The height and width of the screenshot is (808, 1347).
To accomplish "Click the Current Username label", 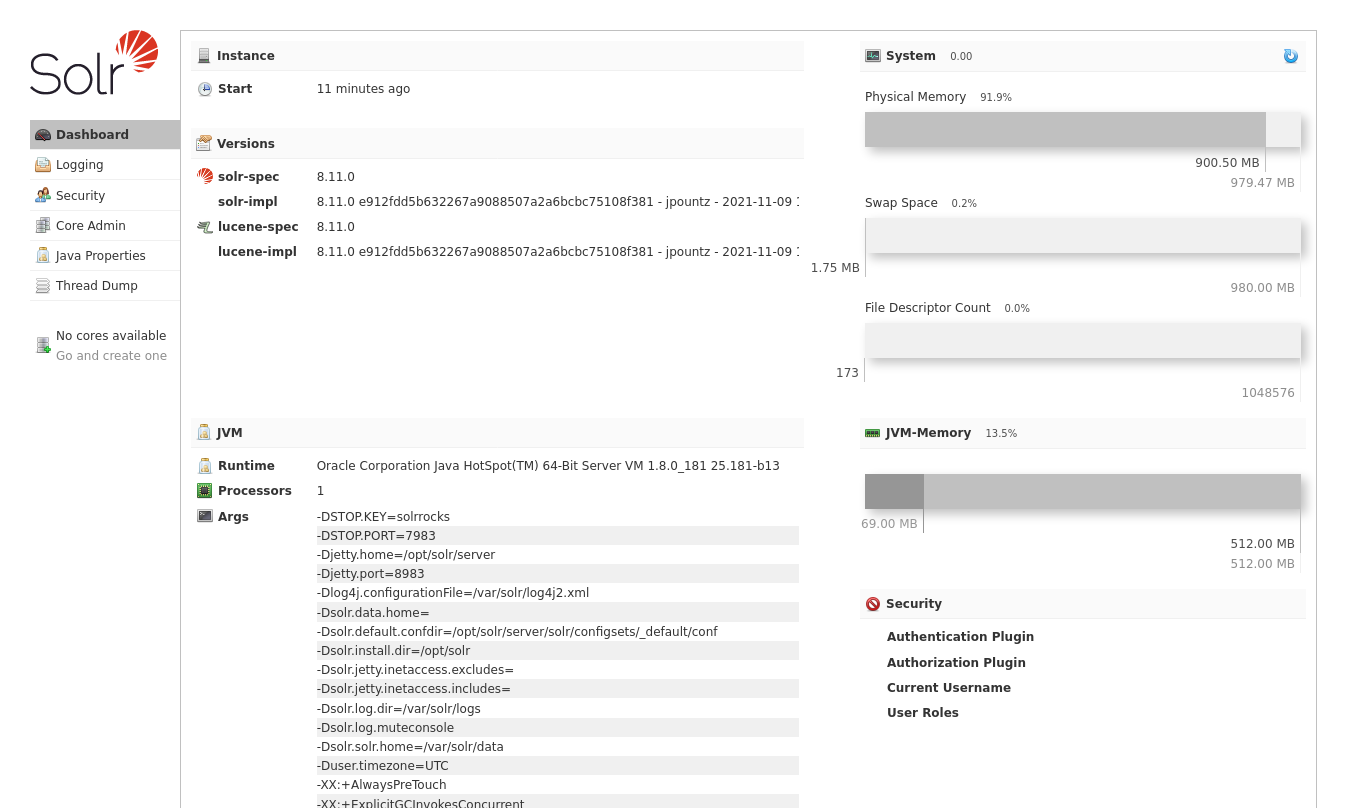I will (x=949, y=688).
